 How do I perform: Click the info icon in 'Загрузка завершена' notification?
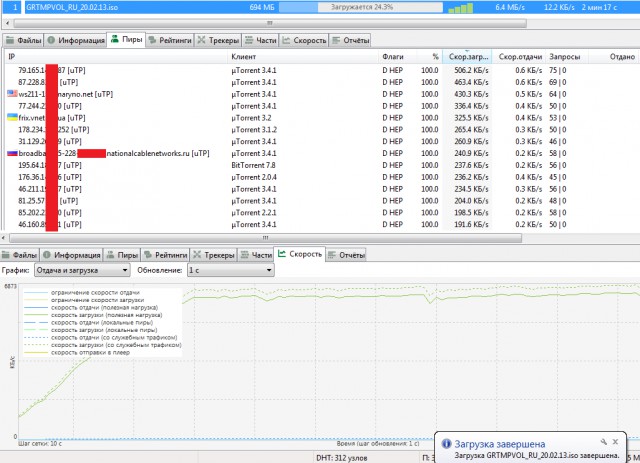(447, 443)
